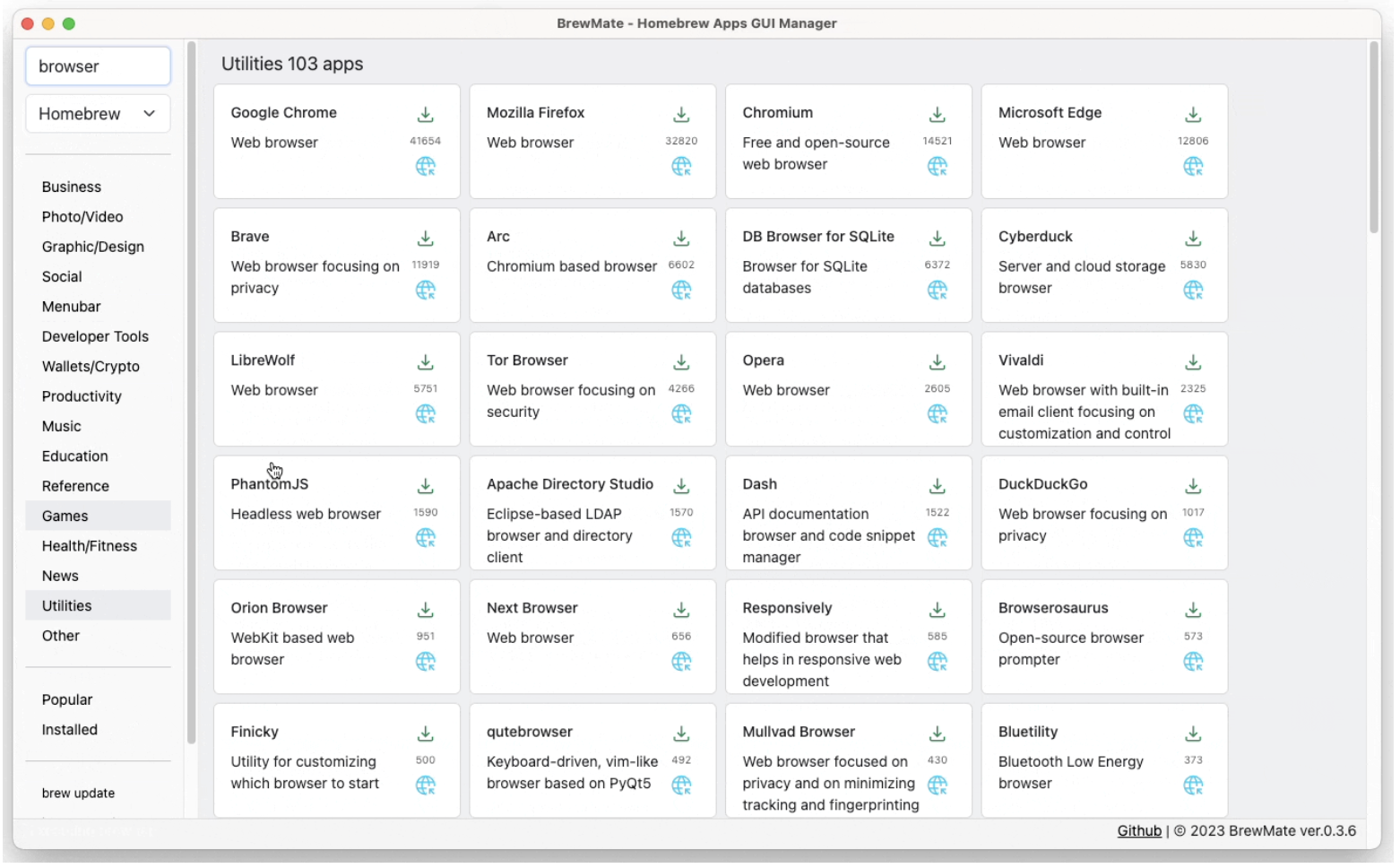The width and height of the screenshot is (1400, 868).
Task: Click the download icon for DuckDuckGo
Action: tap(1193, 486)
